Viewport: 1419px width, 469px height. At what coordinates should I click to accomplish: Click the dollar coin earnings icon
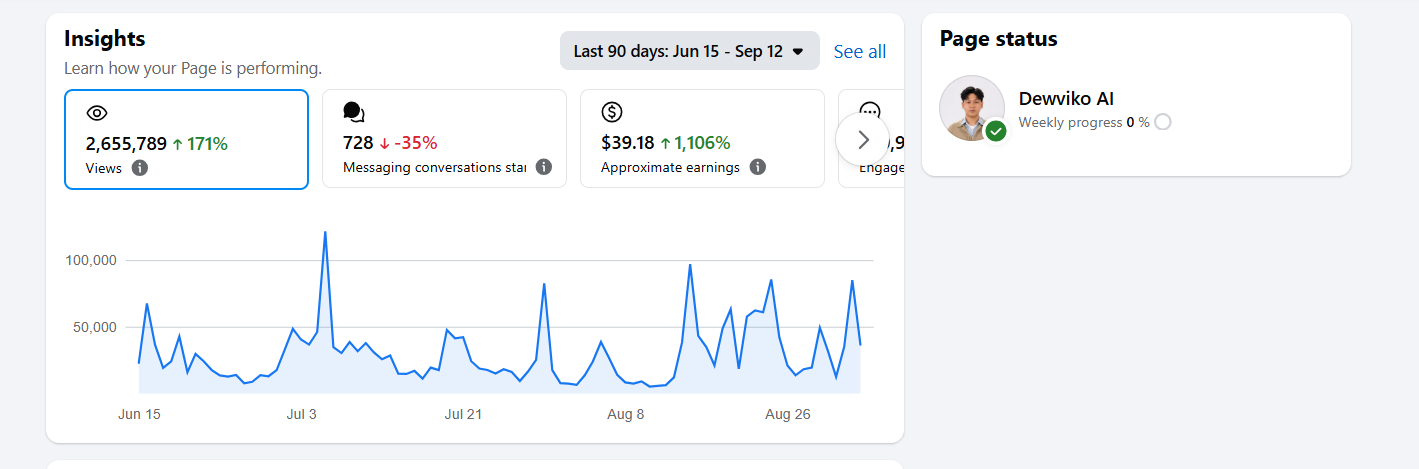612,112
